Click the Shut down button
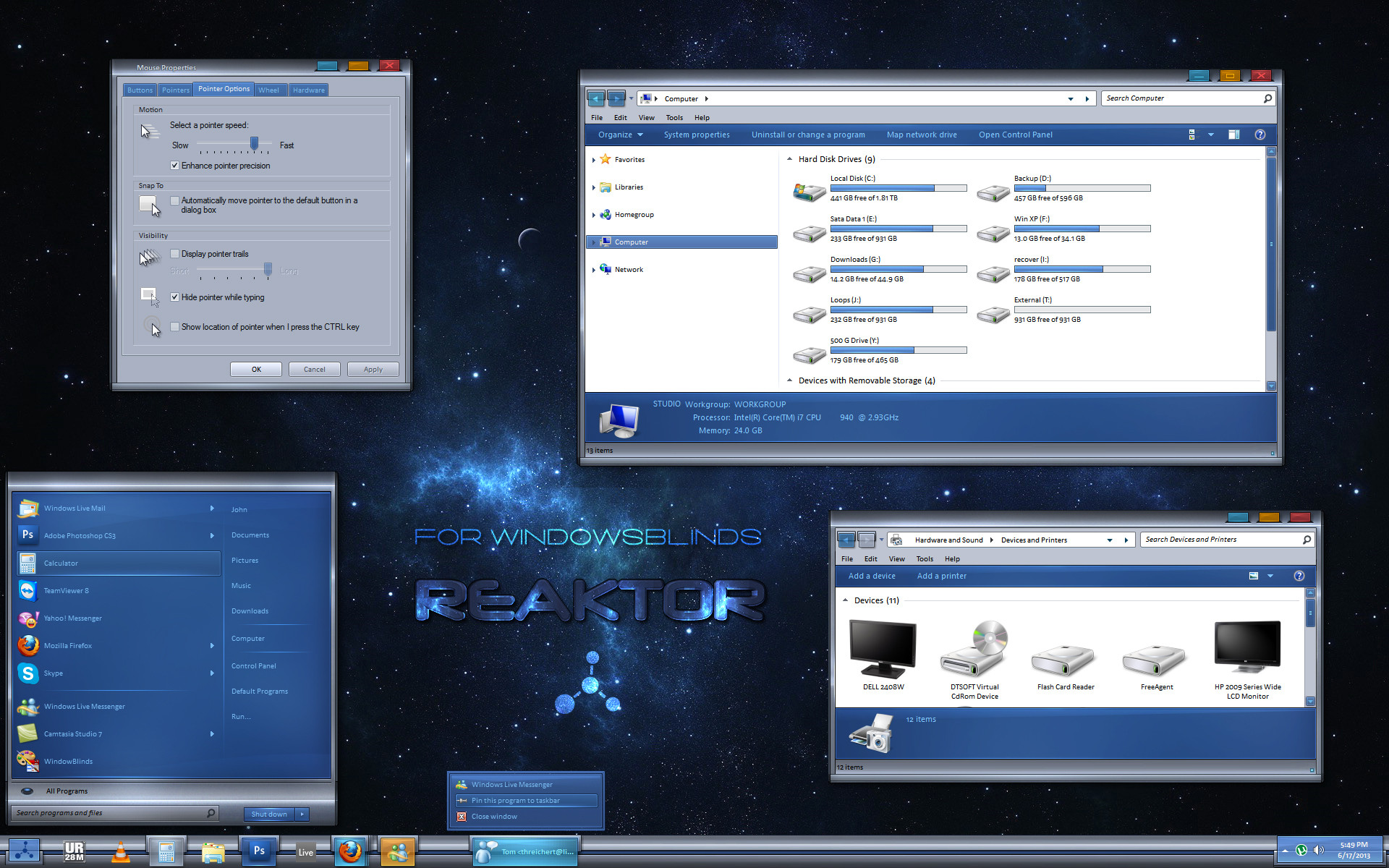This screenshot has height=868, width=1389. (x=269, y=814)
